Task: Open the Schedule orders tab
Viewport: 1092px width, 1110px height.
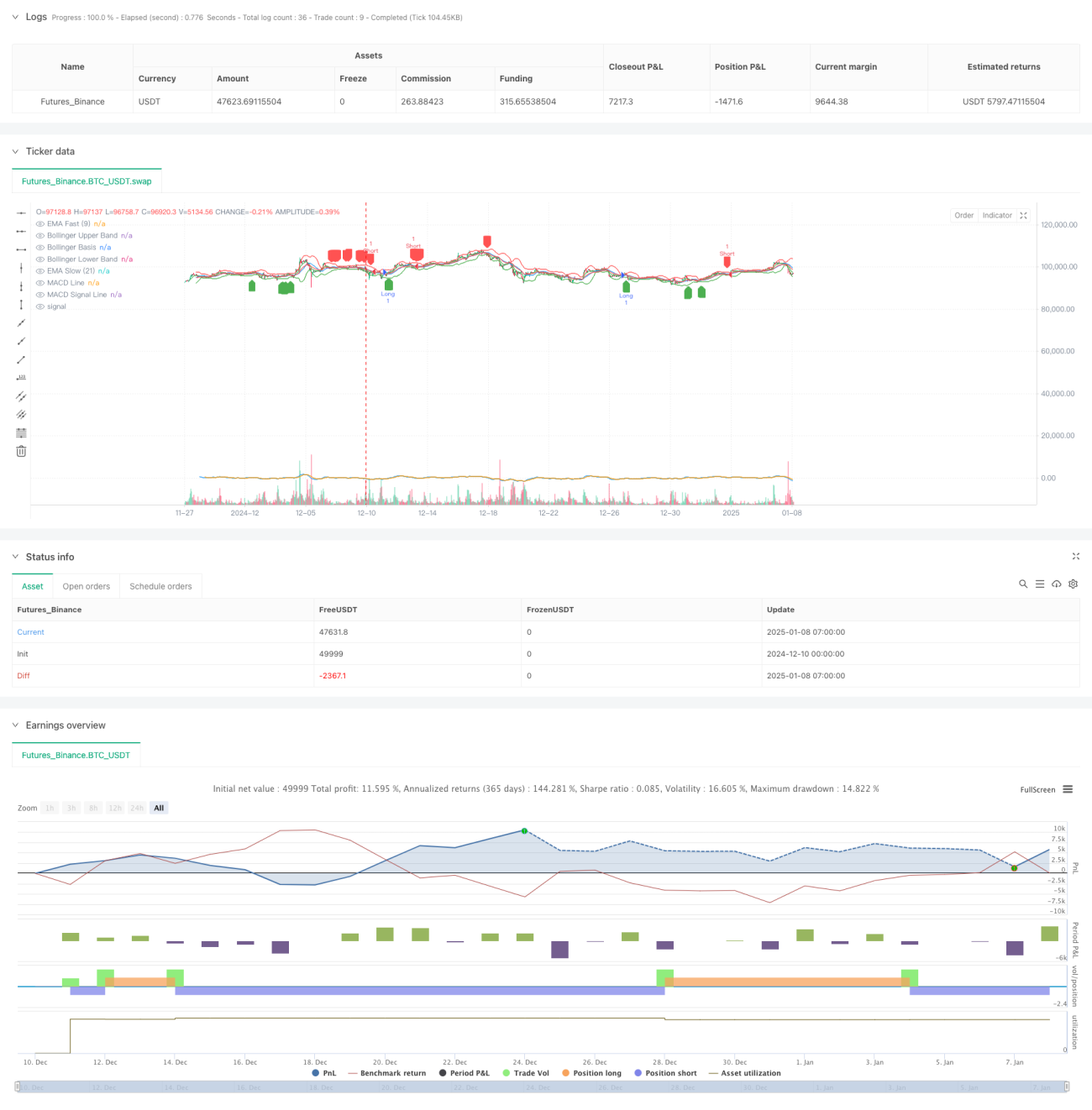Action: (160, 586)
